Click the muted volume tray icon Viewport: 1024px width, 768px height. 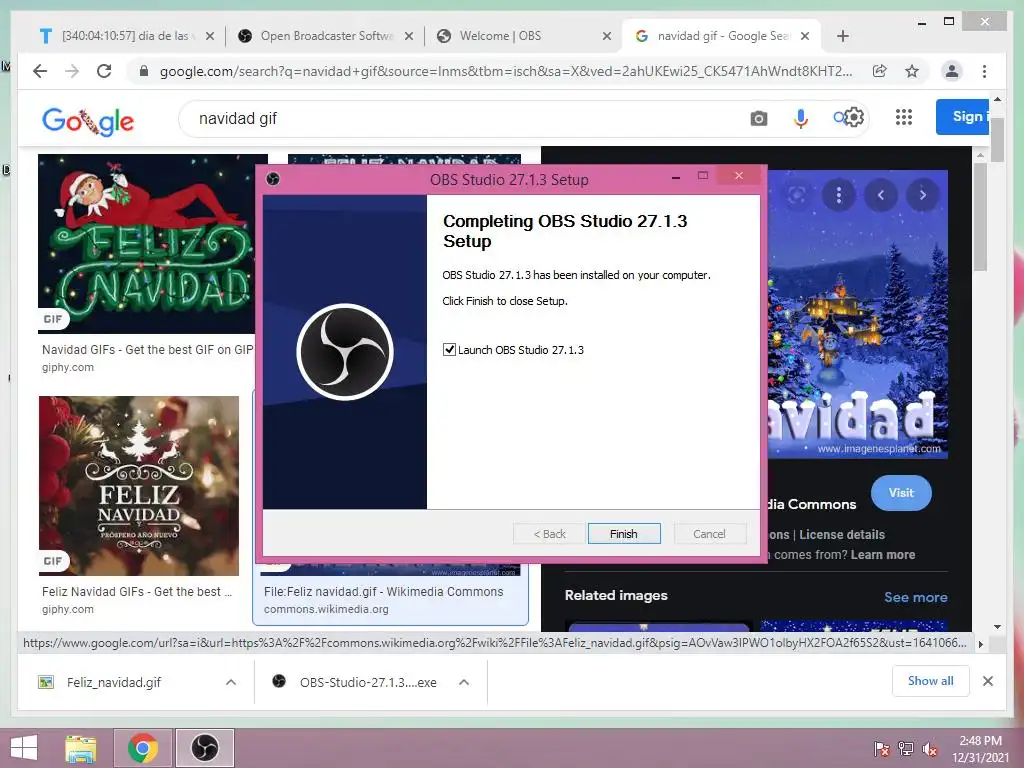pyautogui.click(x=930, y=749)
